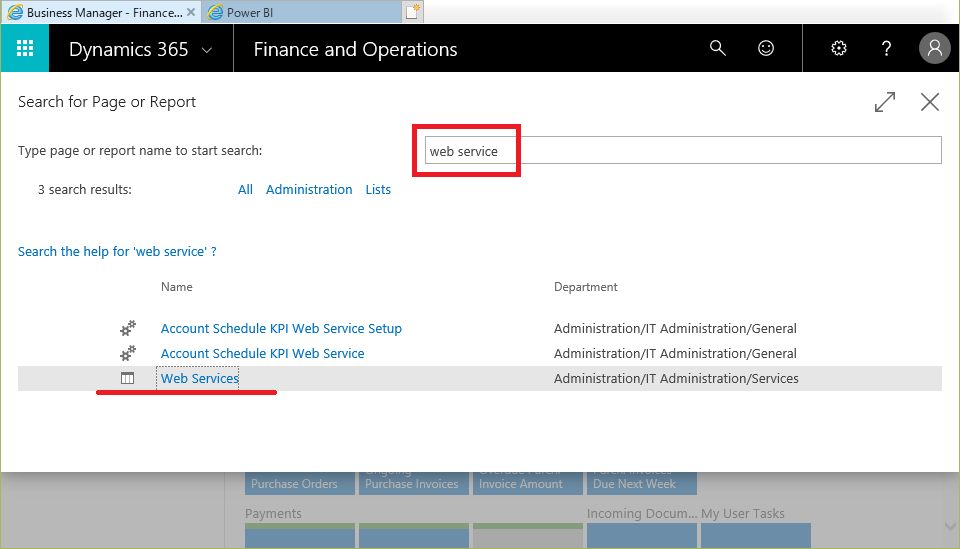Open the settings gear icon
The image size is (960, 549).
[839, 48]
